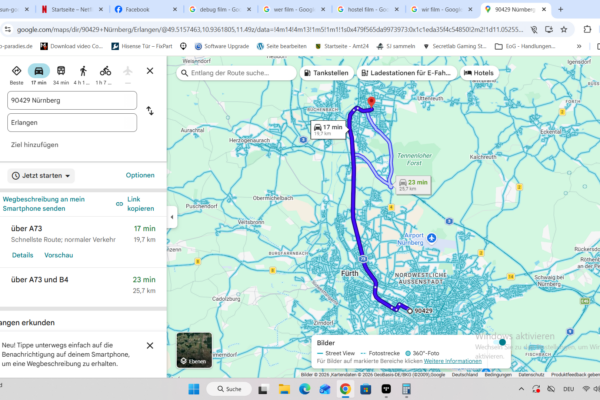600x400 pixels.
Task: Open site information icon in address bar
Action: [8, 29]
